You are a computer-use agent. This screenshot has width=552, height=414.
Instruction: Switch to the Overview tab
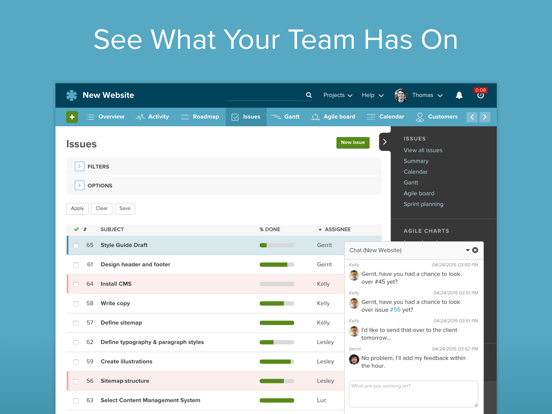pyautogui.click(x=105, y=117)
